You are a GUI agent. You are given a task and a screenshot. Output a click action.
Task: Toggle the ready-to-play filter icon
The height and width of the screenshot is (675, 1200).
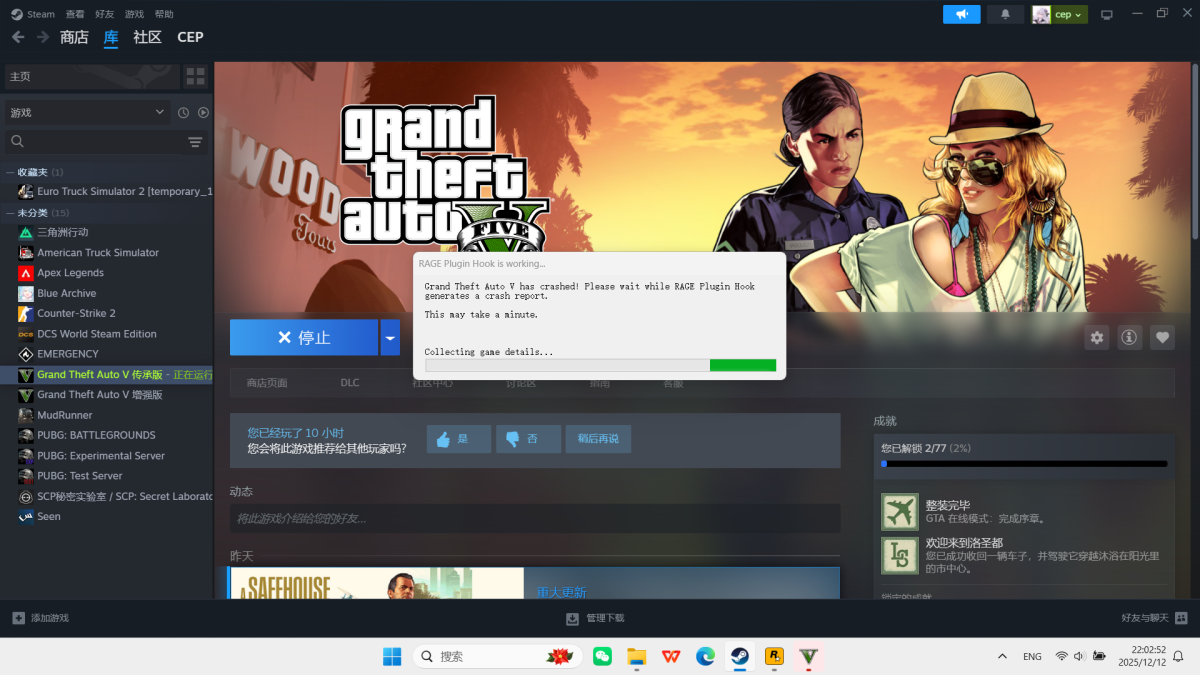[x=203, y=113]
